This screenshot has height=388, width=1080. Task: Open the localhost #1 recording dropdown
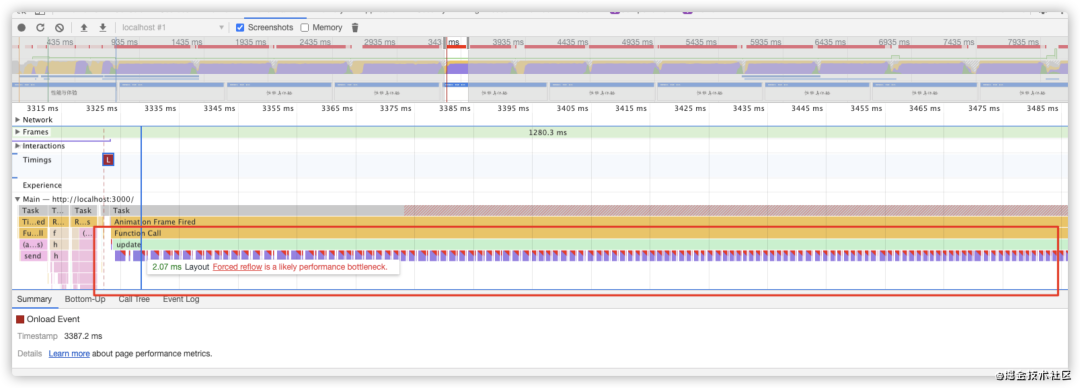click(173, 28)
